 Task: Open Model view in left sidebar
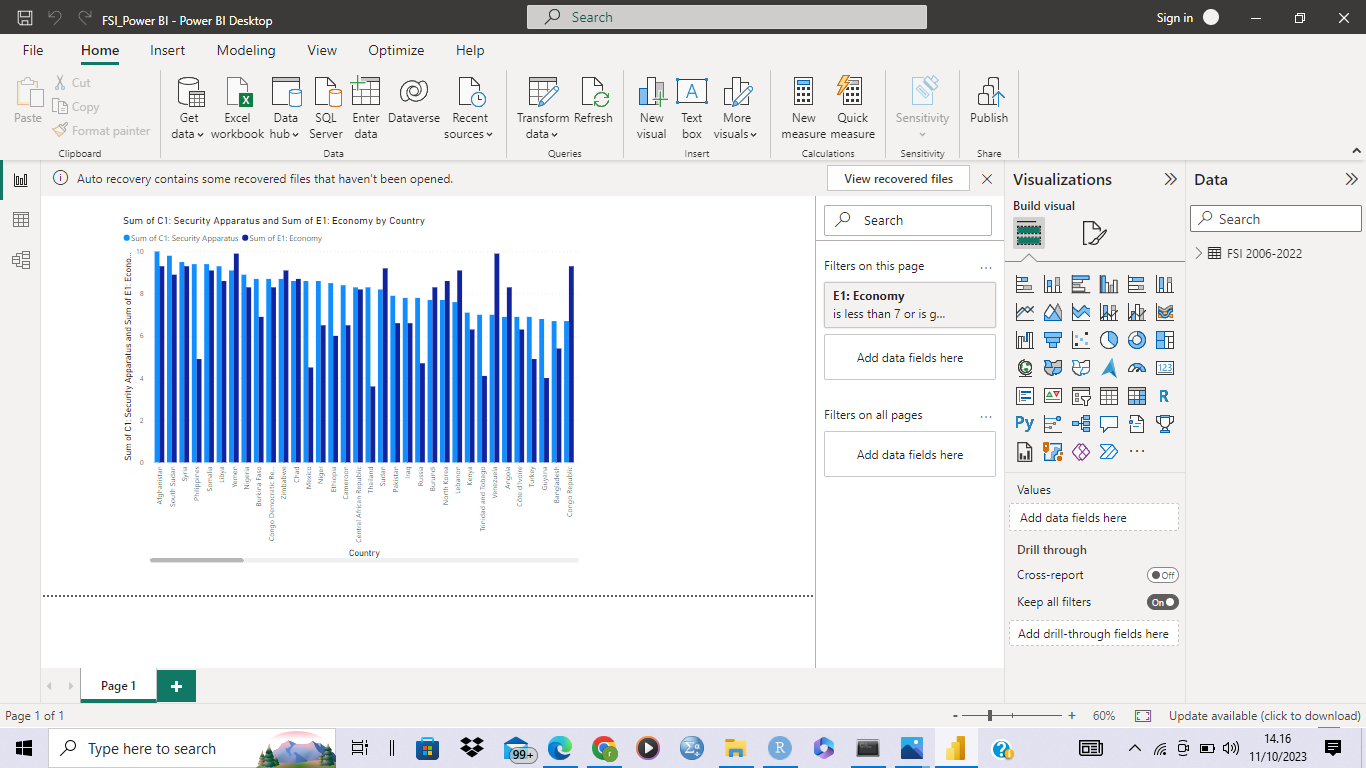click(20, 260)
